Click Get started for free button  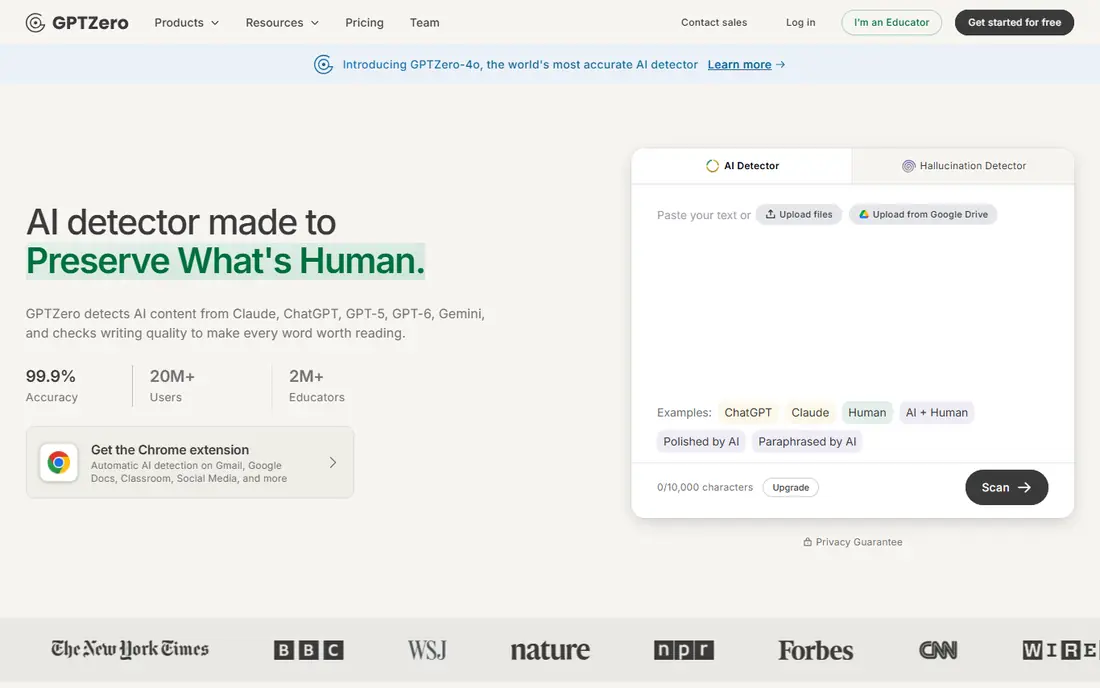tap(1014, 22)
